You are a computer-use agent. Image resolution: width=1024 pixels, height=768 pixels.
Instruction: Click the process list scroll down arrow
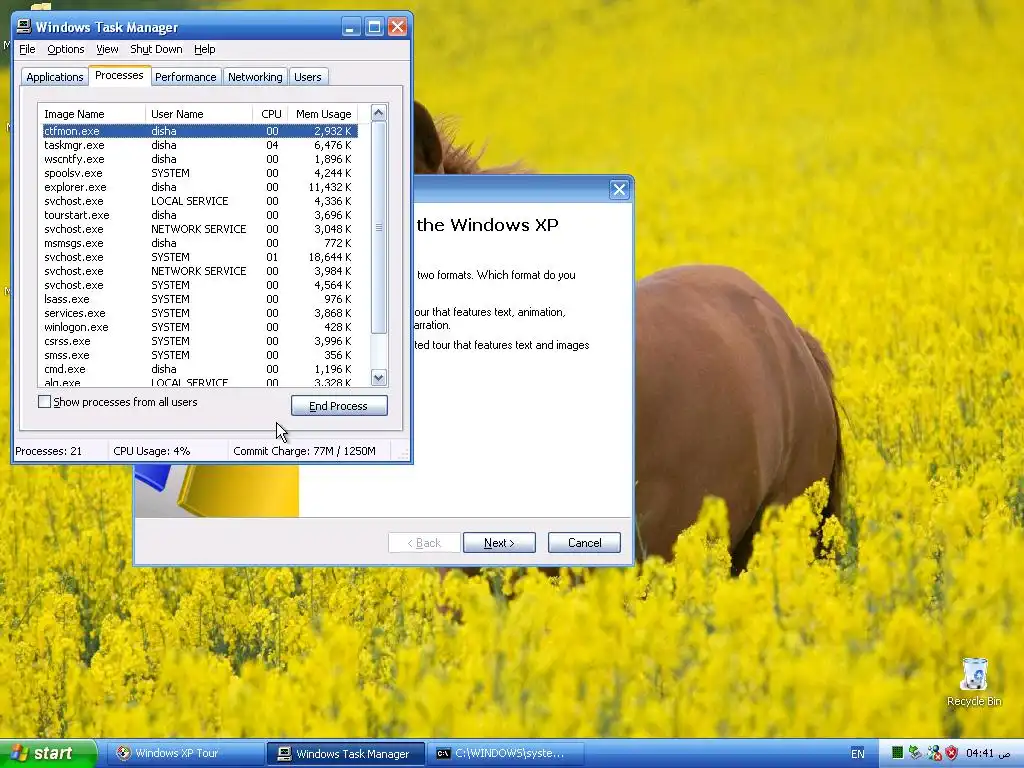click(x=379, y=377)
